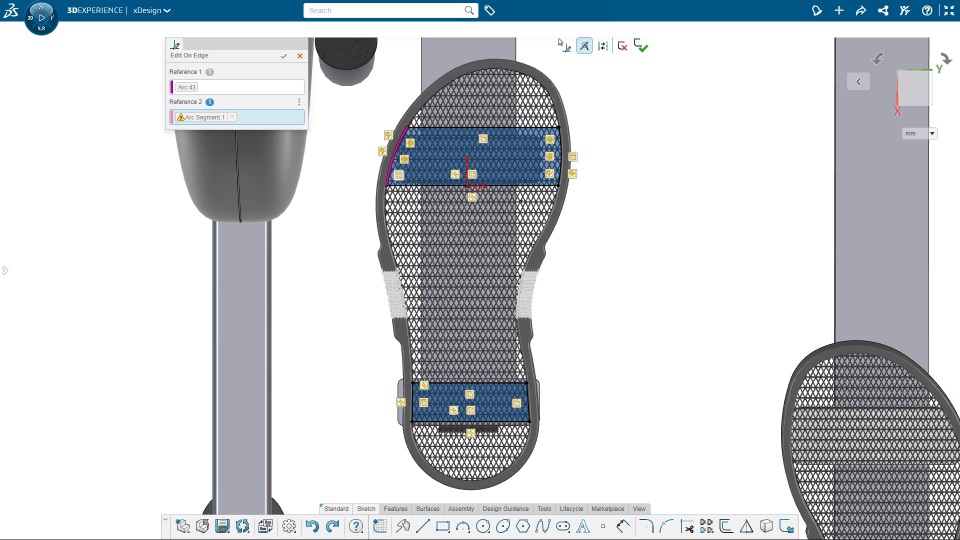Select the Rectangle tool
960x540 pixels.
[x=443, y=526]
